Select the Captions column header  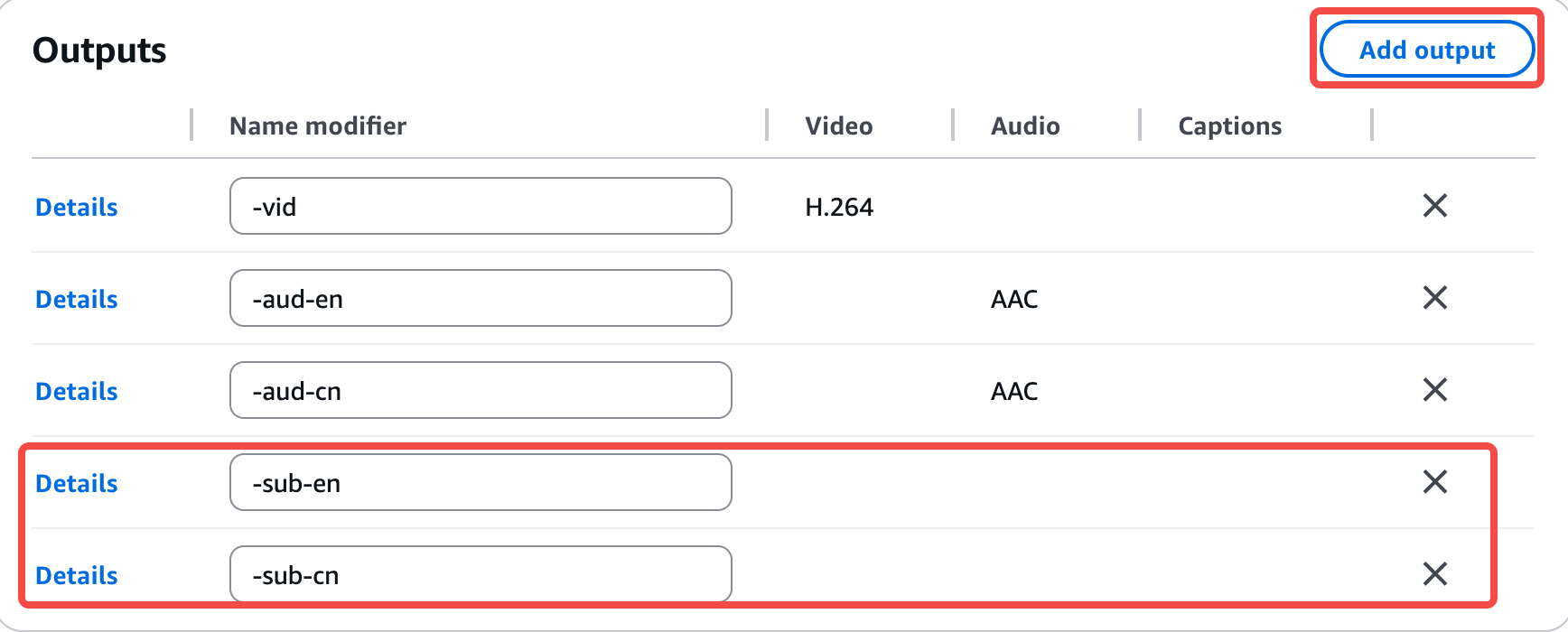[1230, 125]
